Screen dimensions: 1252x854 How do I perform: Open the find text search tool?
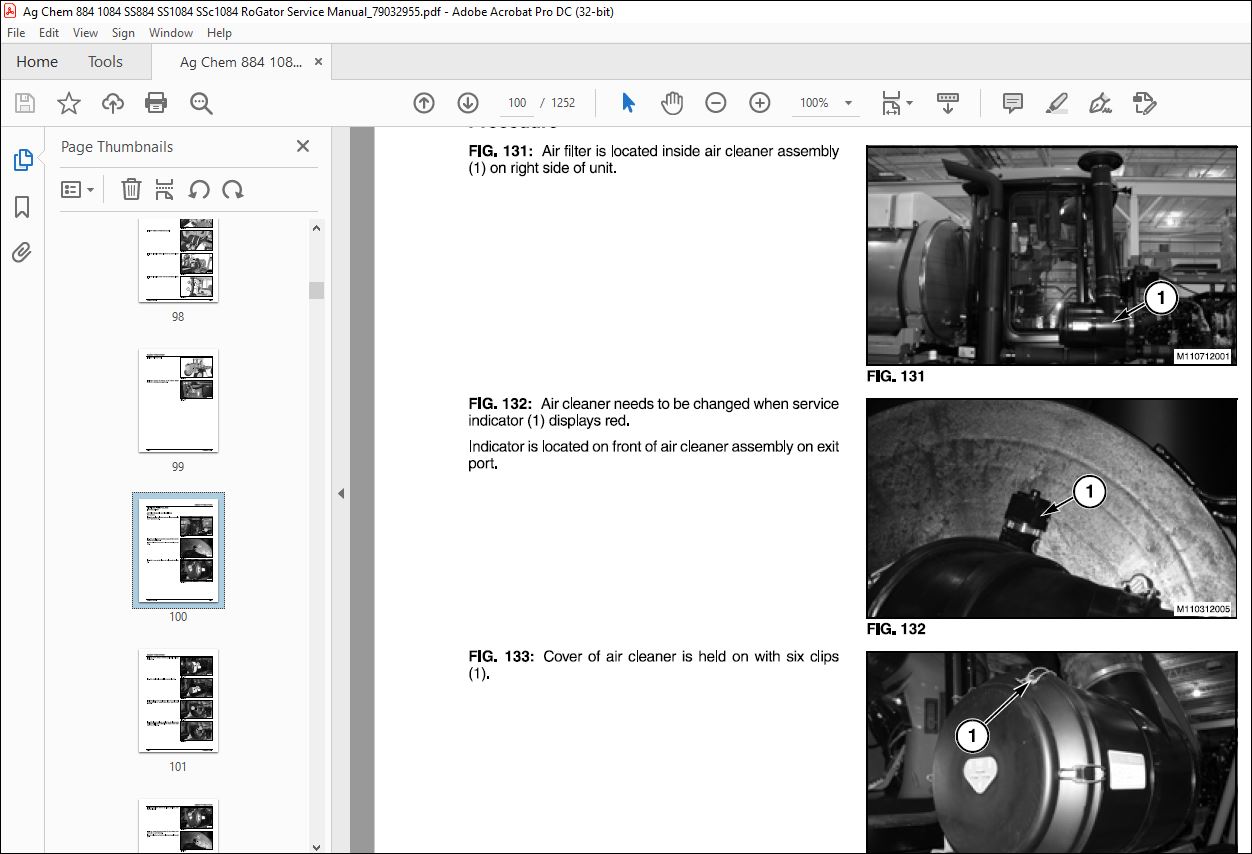(x=201, y=103)
